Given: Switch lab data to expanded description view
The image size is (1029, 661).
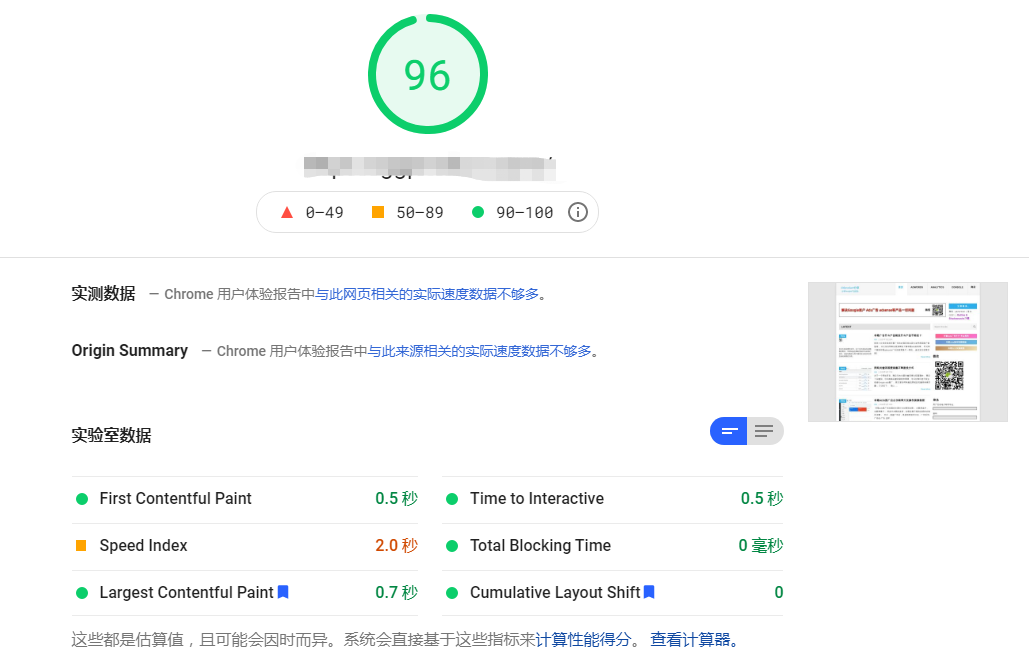Looking at the screenshot, I should (x=765, y=431).
